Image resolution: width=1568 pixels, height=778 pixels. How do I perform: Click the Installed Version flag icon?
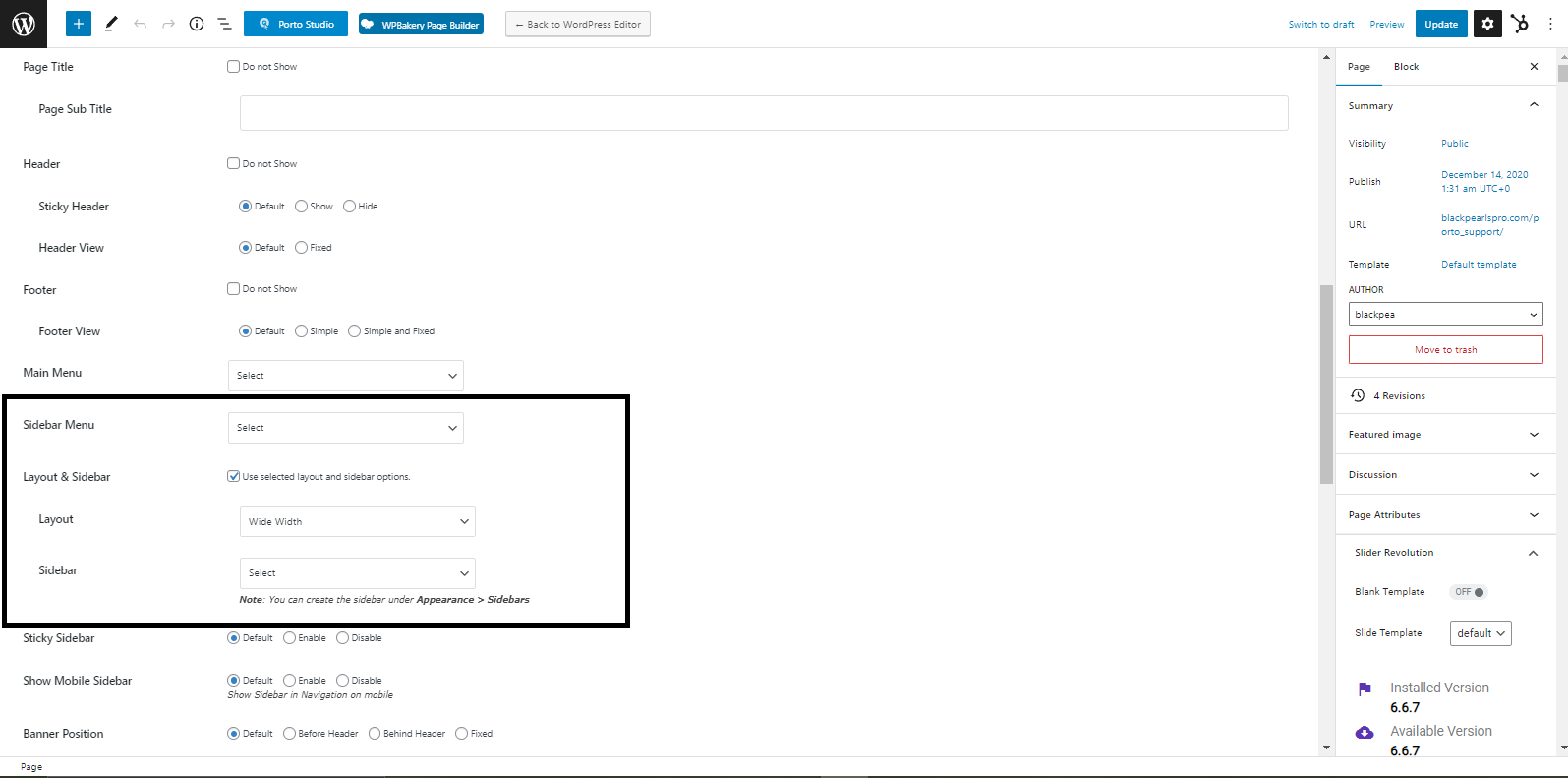(1365, 688)
